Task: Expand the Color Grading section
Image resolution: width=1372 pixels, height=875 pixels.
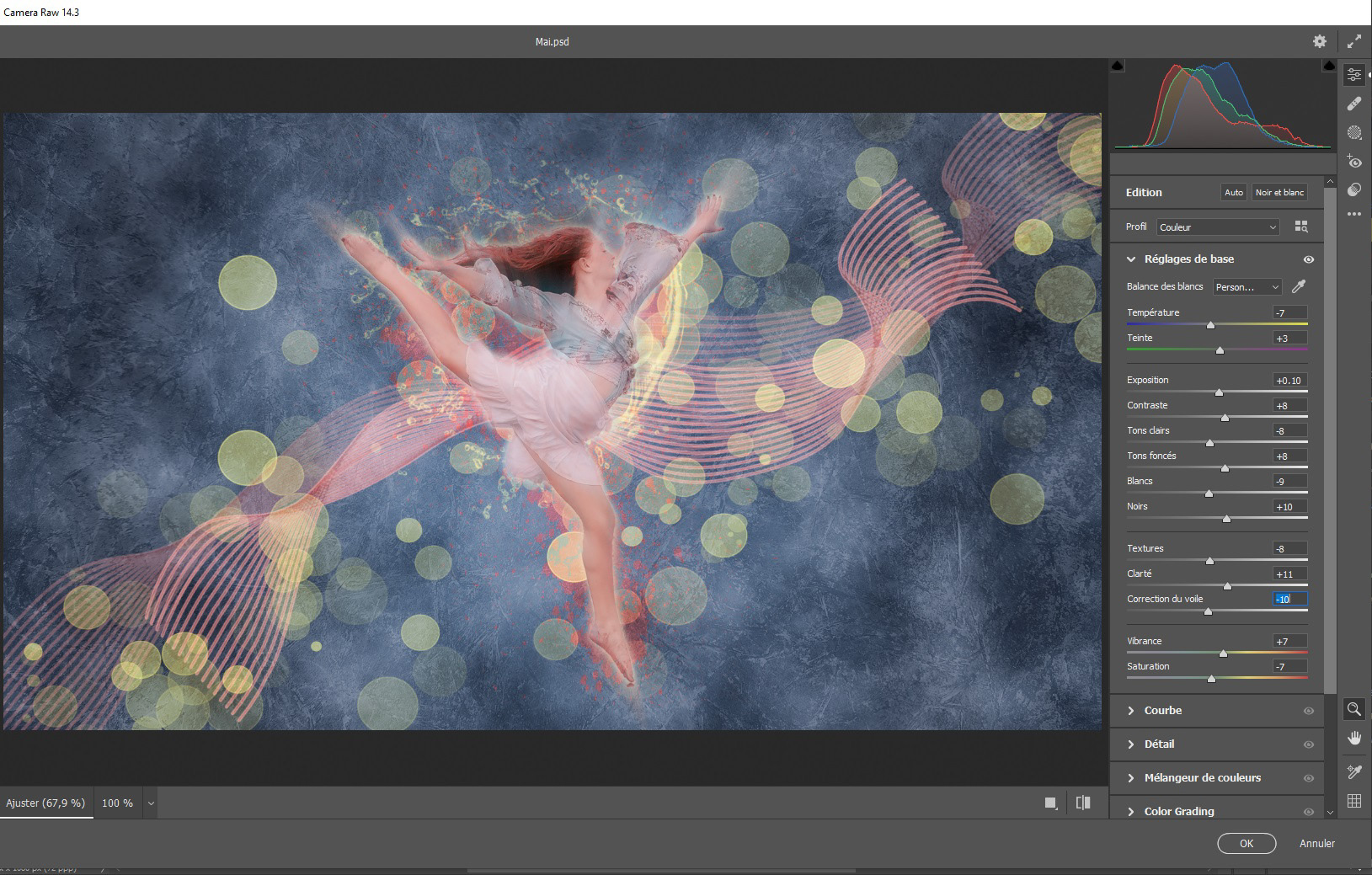Action: coord(1131,812)
